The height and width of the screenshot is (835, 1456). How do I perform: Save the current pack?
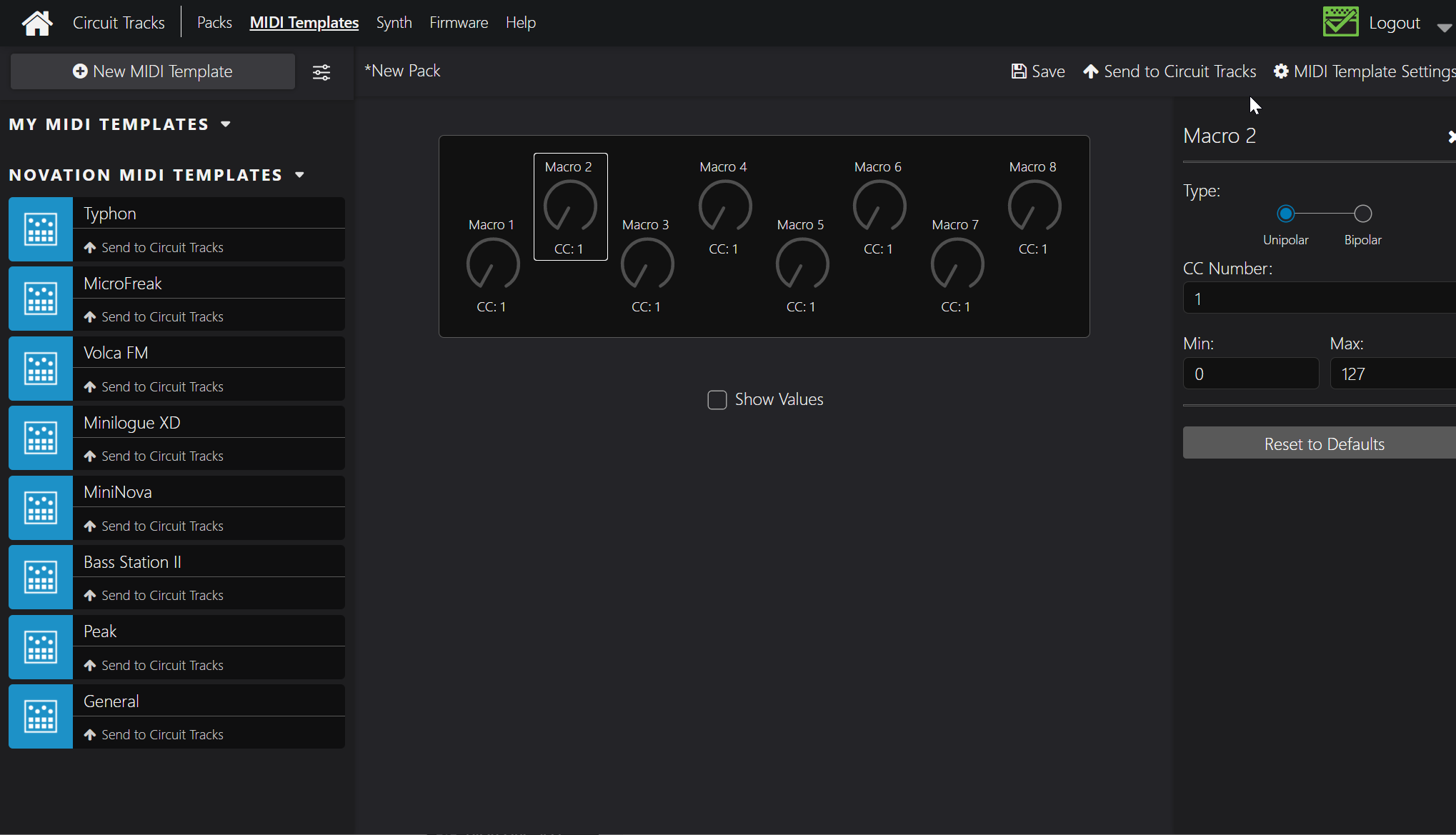coord(1038,71)
